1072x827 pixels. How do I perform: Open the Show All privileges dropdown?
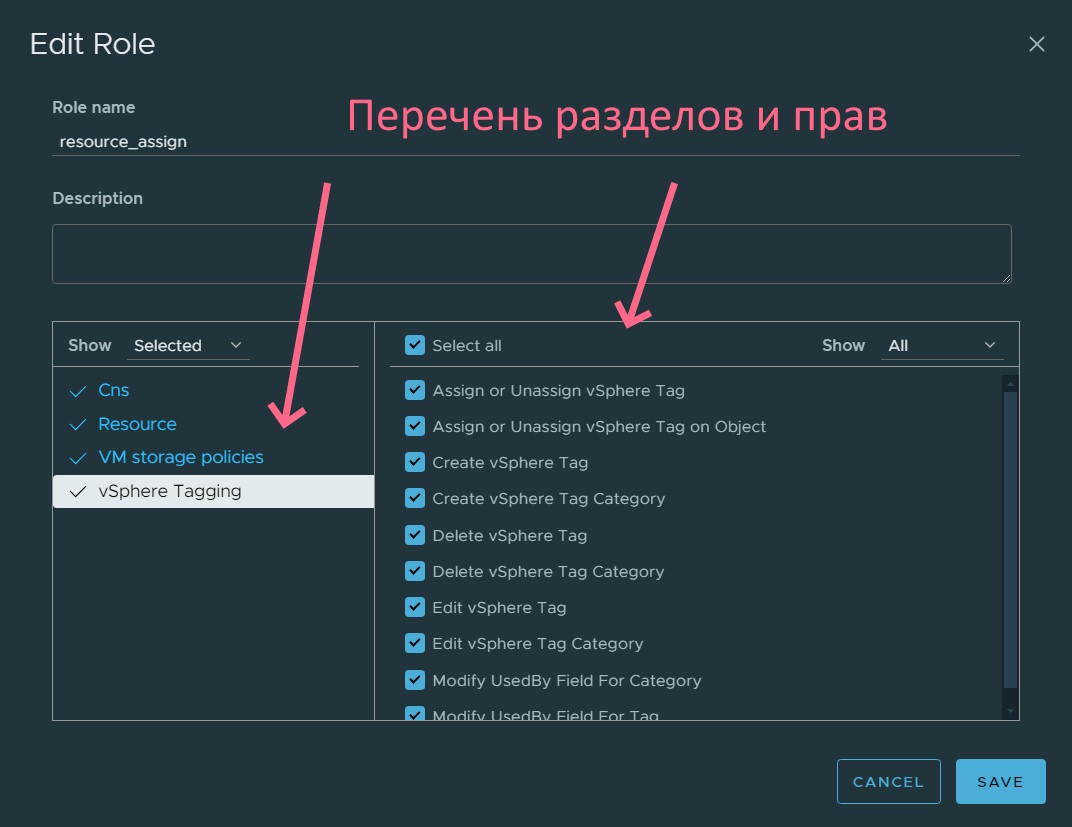(942, 346)
